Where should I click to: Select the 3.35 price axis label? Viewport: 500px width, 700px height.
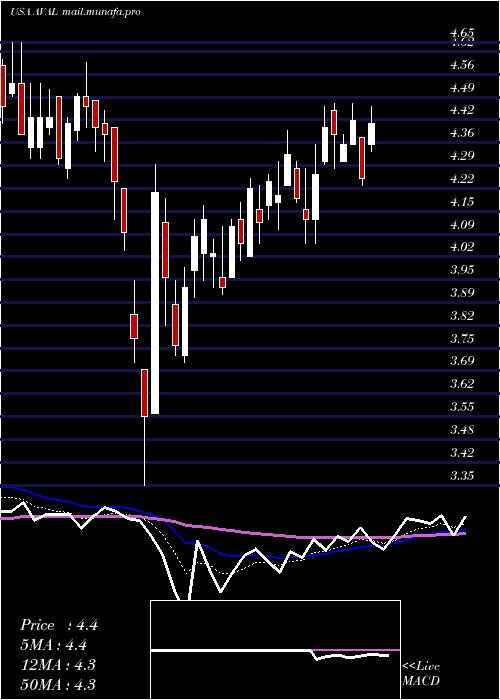pyautogui.click(x=462, y=476)
